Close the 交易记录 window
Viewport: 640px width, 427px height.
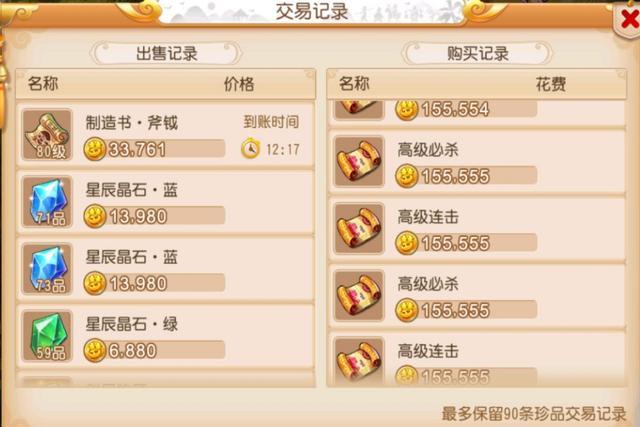629,20
